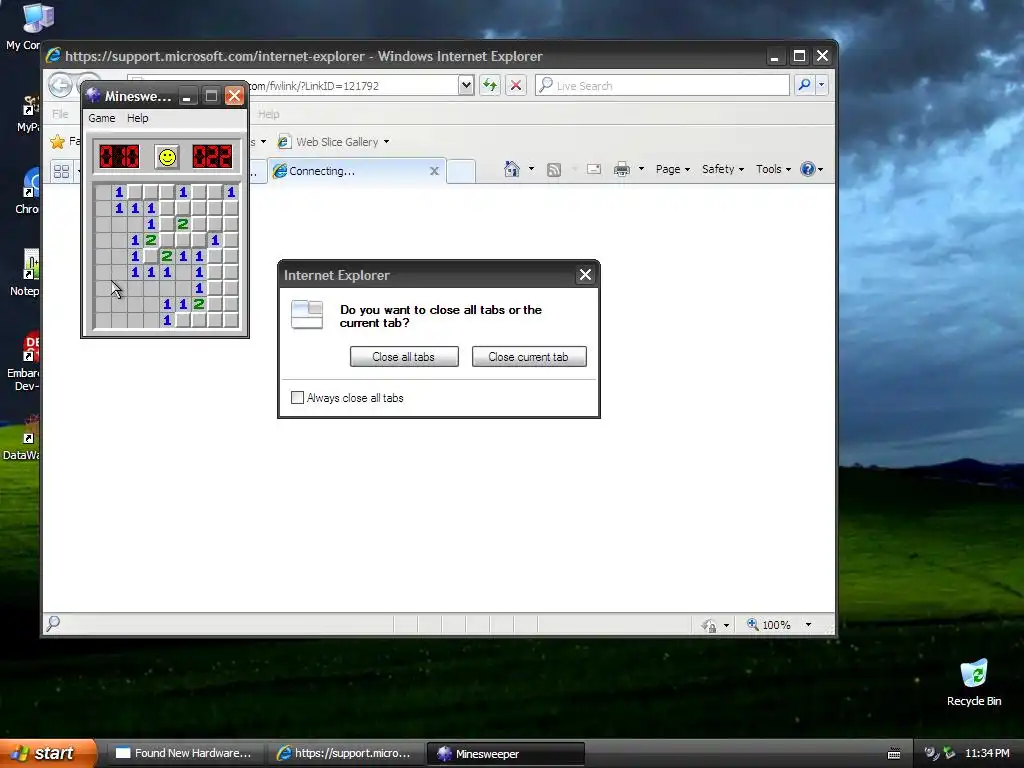This screenshot has height=768, width=1024.
Task: Click the Live Search input field
Action: click(x=662, y=86)
